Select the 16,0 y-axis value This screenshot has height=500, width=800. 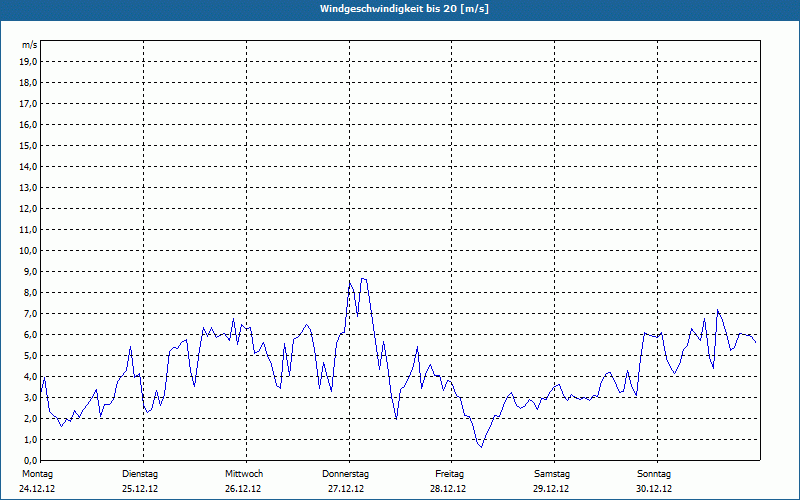tap(28, 124)
